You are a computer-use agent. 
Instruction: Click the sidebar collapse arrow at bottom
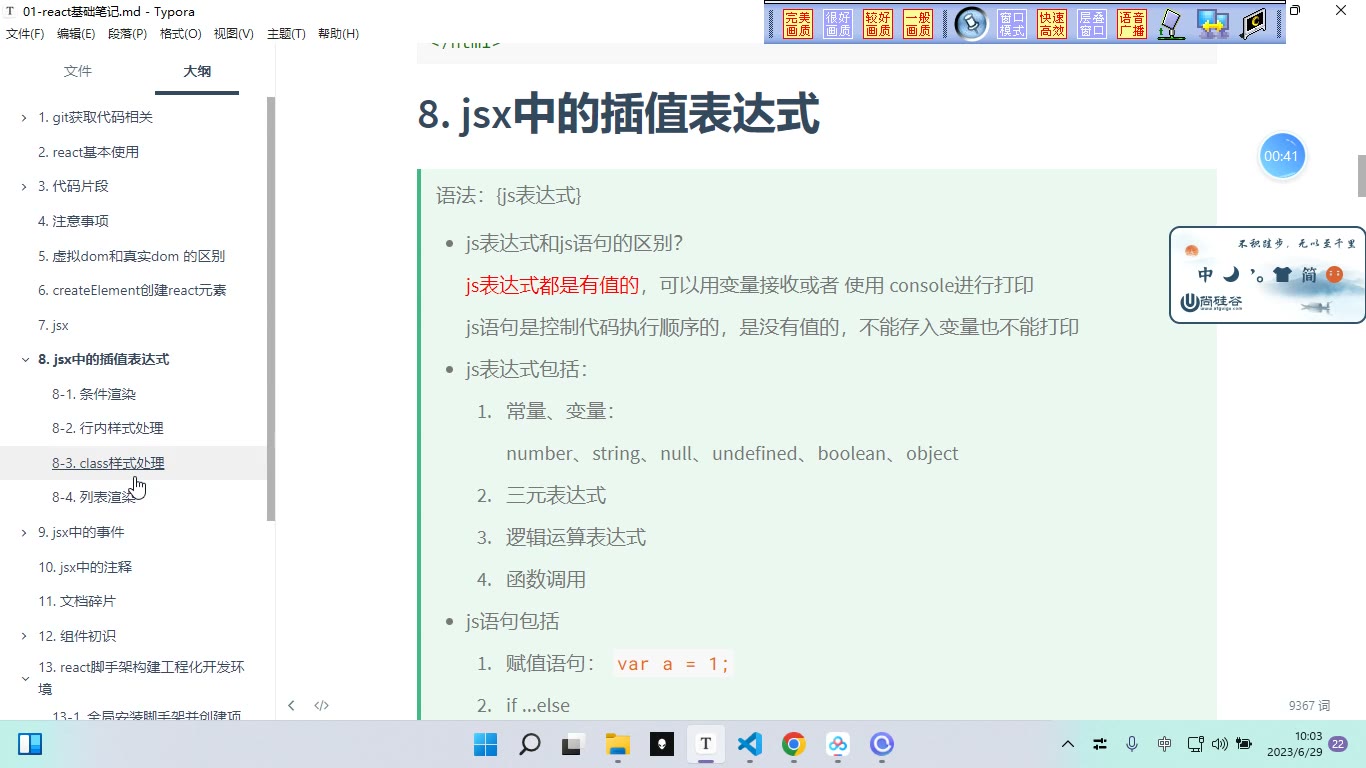pyautogui.click(x=291, y=705)
